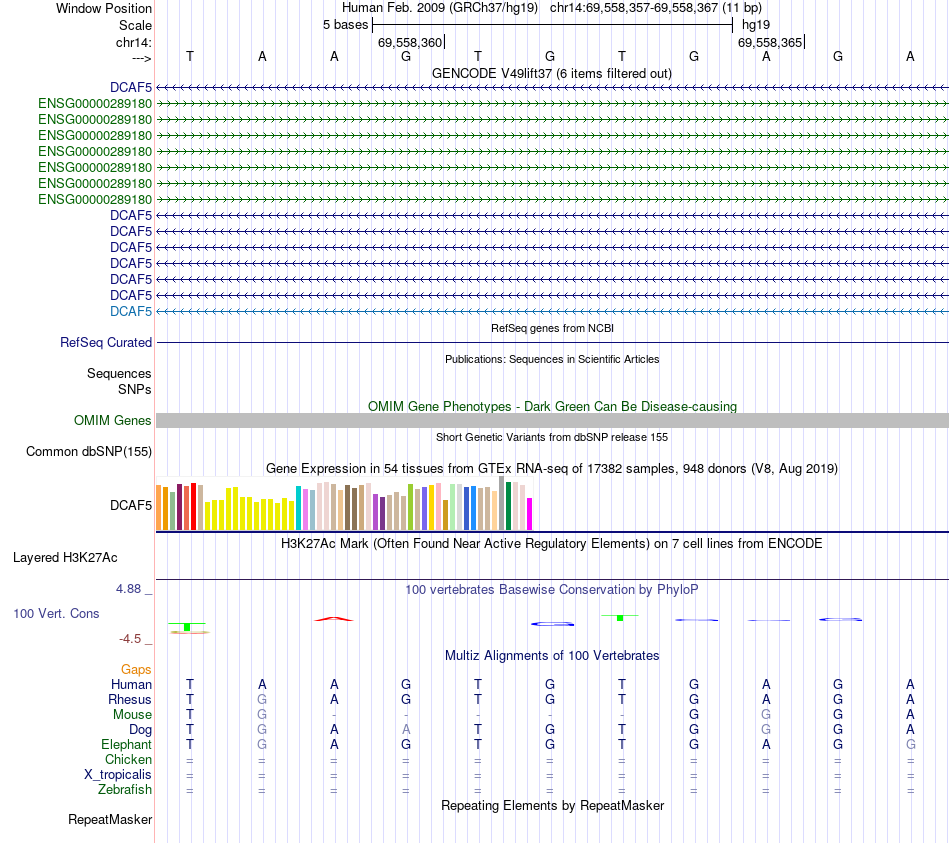
Task: Click the OMIM Genes track label
Action: [113, 421]
